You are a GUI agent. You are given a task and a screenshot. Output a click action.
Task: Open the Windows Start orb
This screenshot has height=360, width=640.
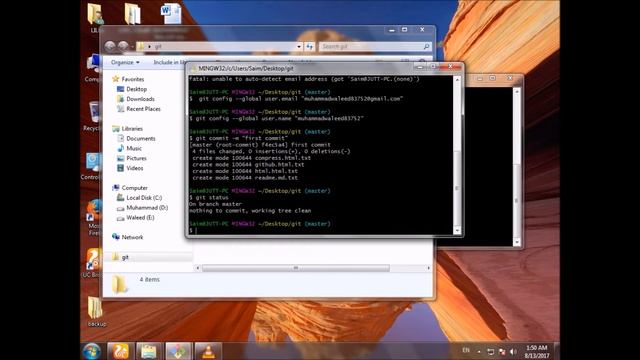click(92, 351)
